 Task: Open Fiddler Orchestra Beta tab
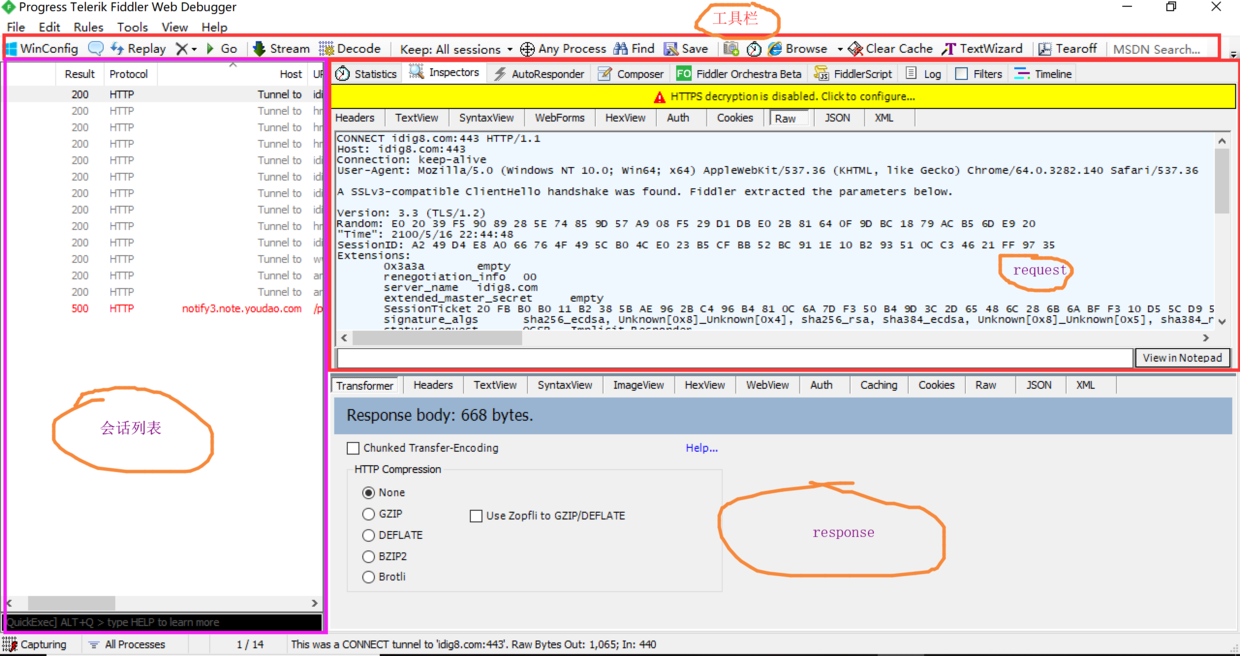(739, 74)
